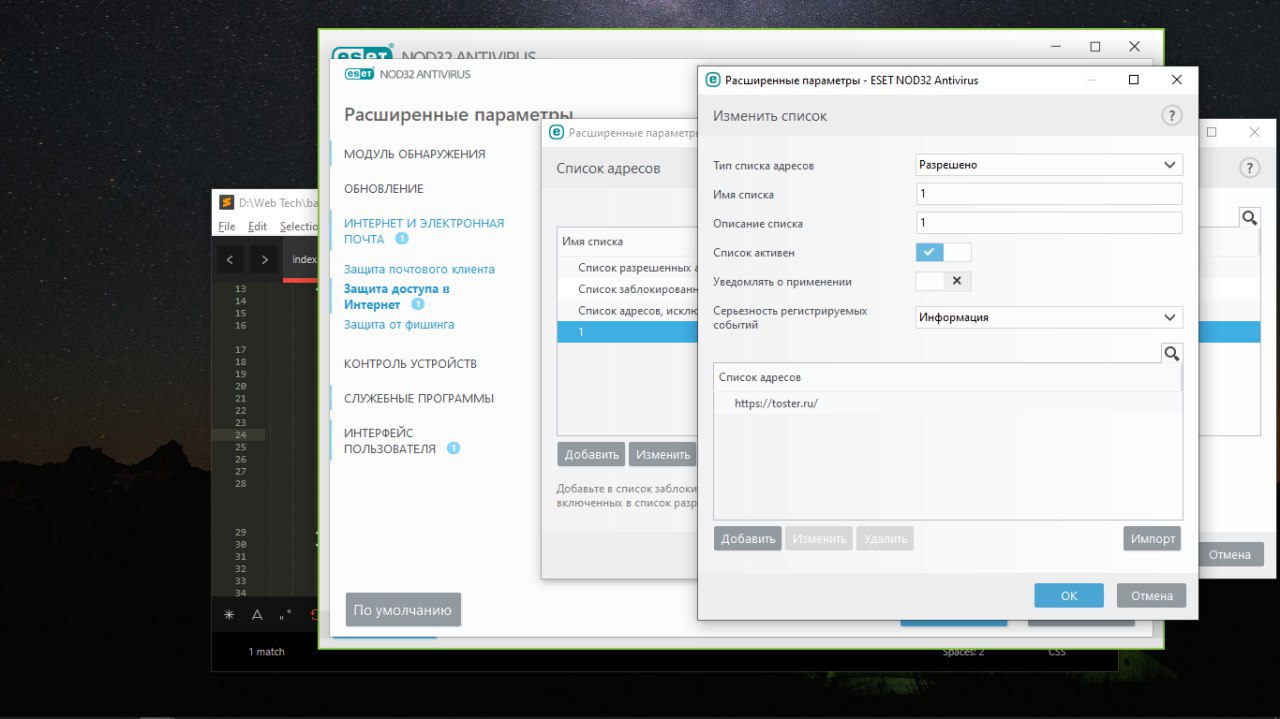Click ESET logo icon in the Список адресов dialog title

click(557, 132)
